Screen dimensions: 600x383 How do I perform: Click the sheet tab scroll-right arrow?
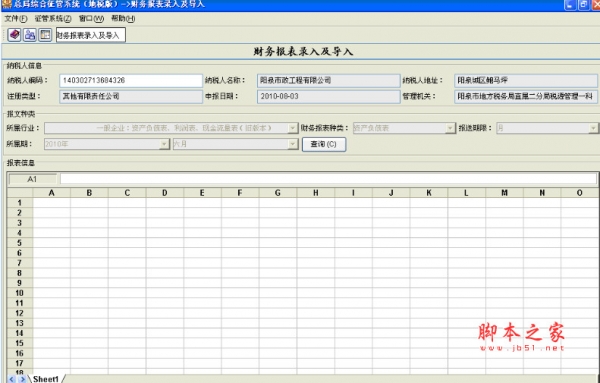coord(22,379)
